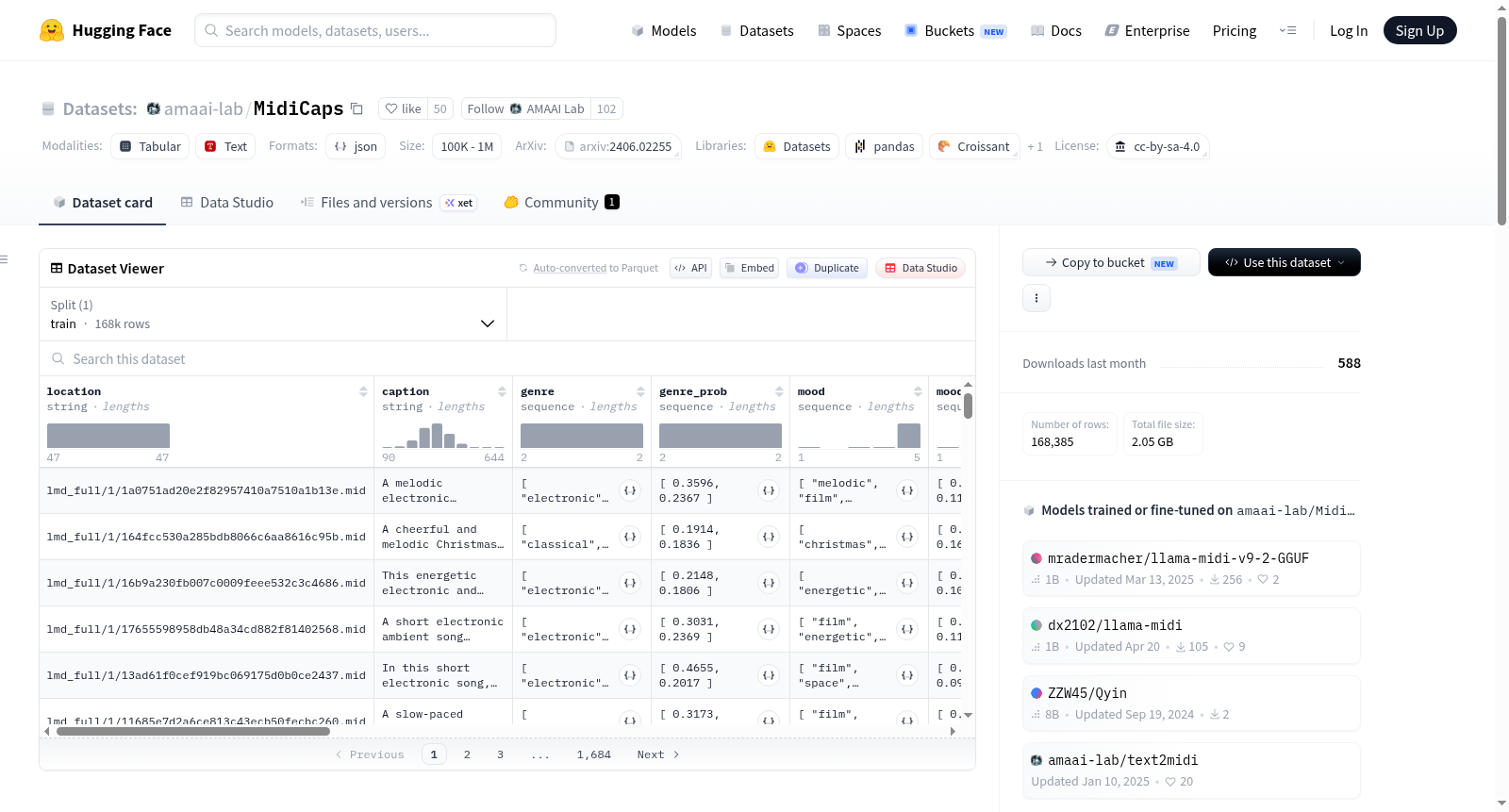Screen dimensions: 1509x812
Task: Sort by the genre_prob column
Action: [779, 391]
